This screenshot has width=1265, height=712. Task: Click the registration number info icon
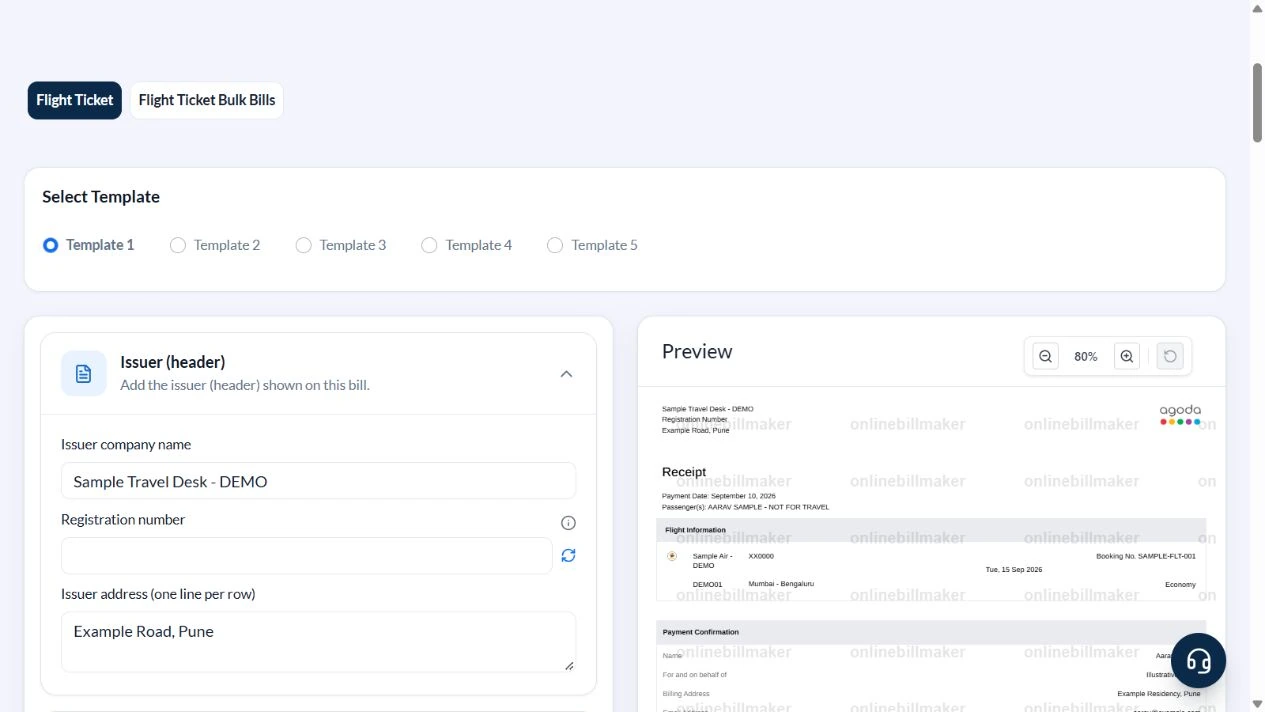[568, 523]
